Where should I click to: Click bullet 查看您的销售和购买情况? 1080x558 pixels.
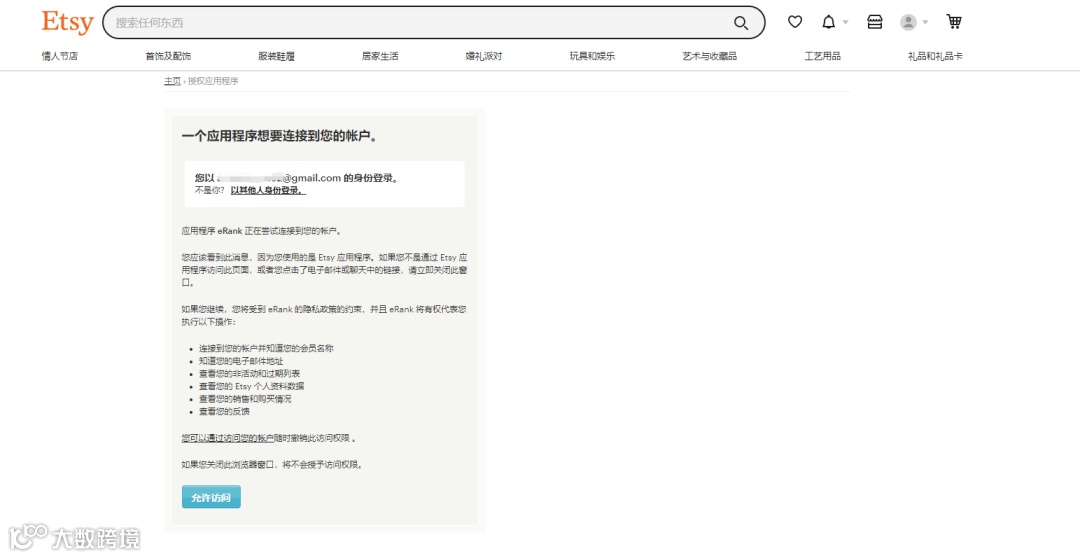245,399
